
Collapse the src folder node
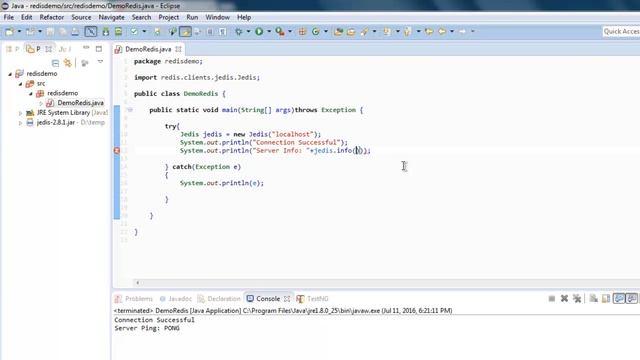20,84
